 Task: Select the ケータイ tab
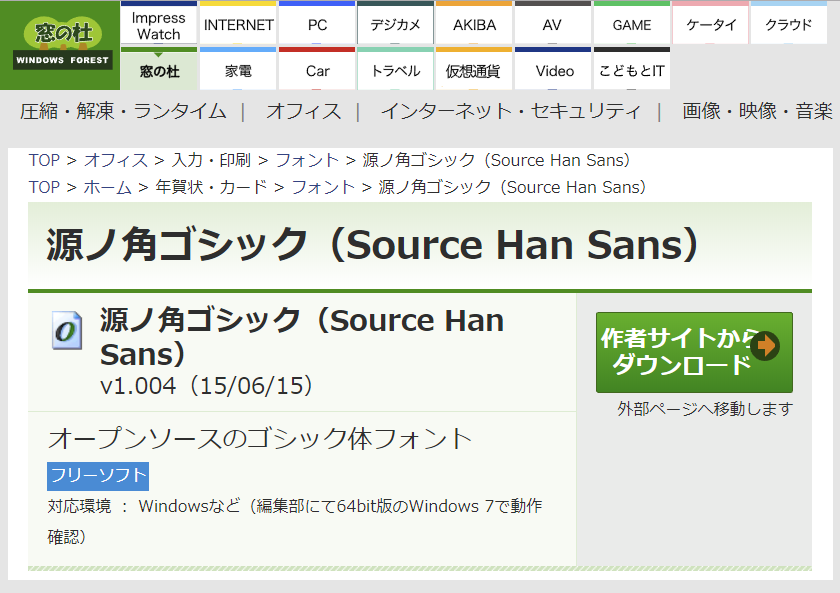(x=710, y=25)
